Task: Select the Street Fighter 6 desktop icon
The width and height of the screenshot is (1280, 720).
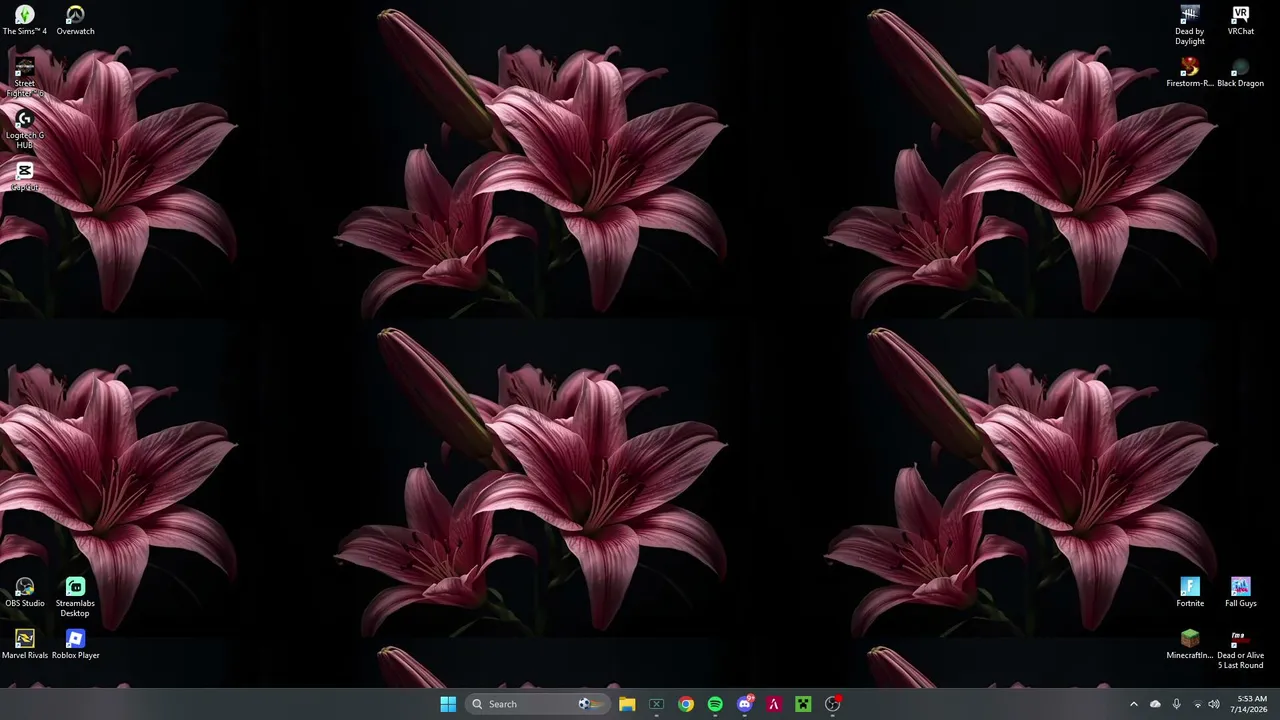Action: coord(25,78)
